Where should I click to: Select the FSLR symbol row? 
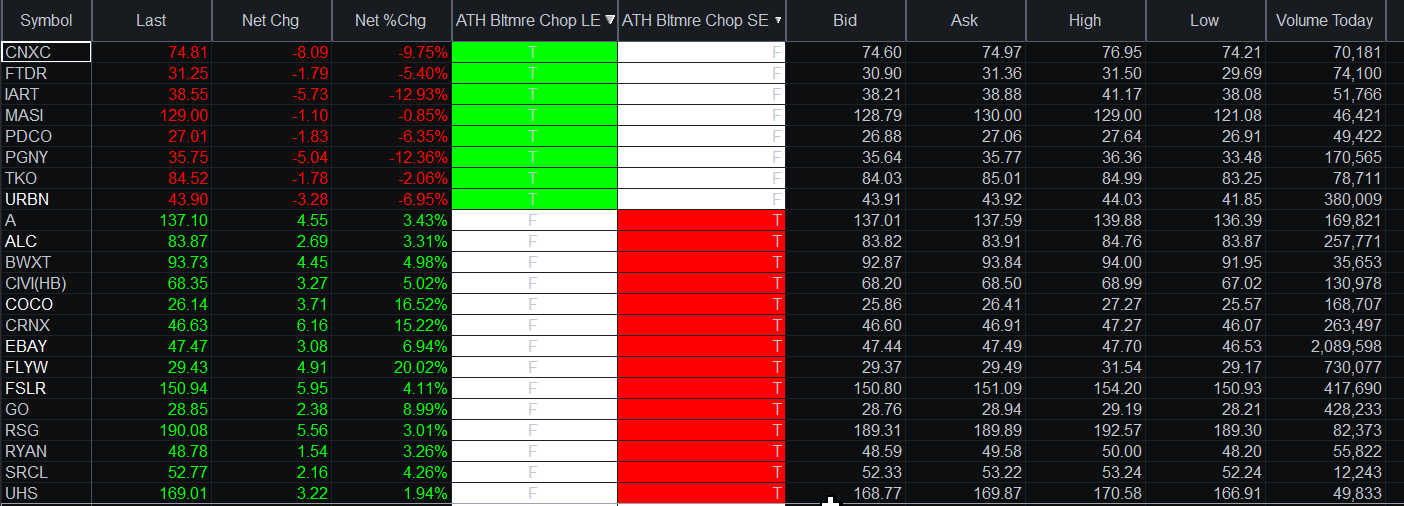coord(46,388)
